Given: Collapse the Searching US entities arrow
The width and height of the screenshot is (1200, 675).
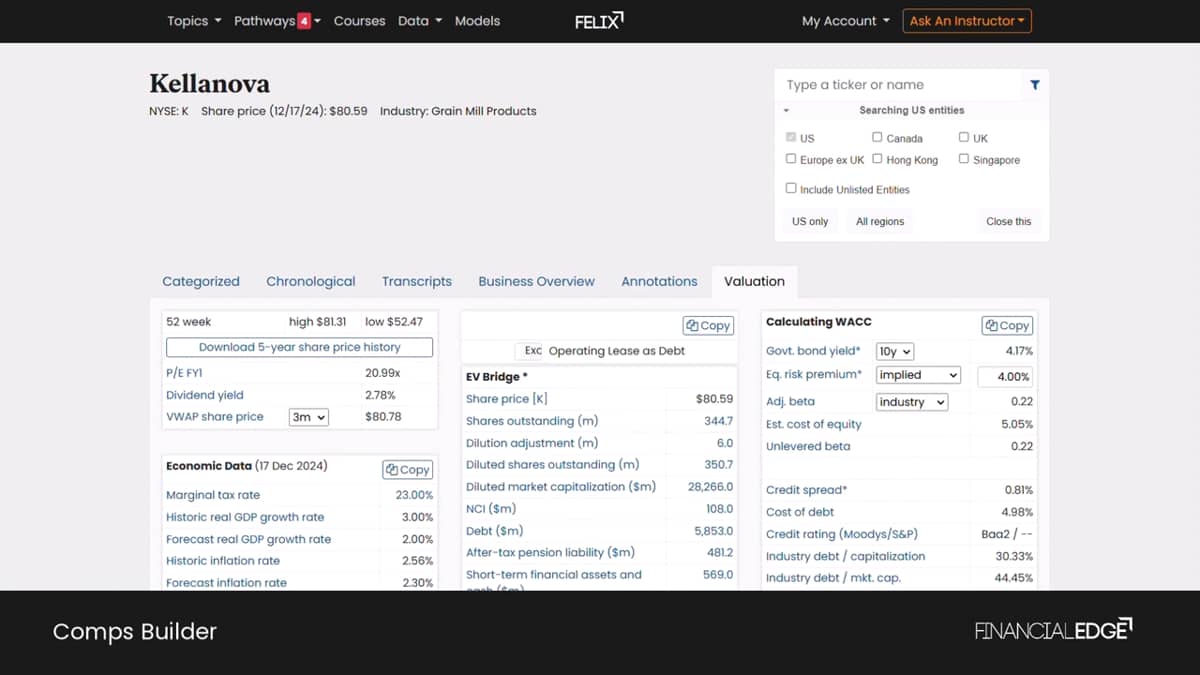Looking at the screenshot, I should pyautogui.click(x=787, y=110).
